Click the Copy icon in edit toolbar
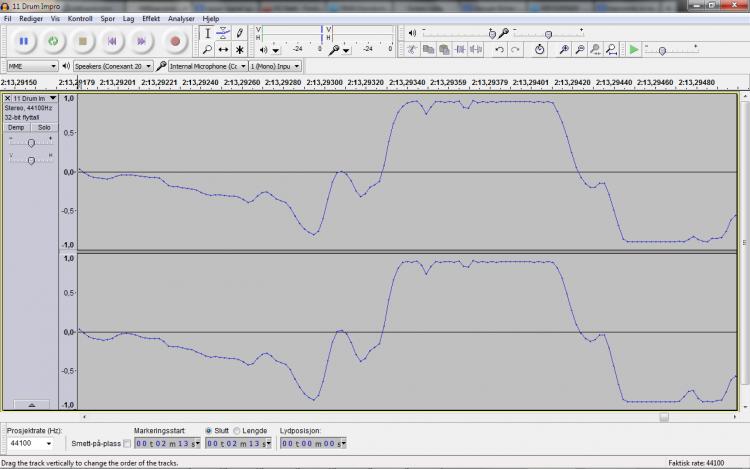 pyautogui.click(x=428, y=50)
